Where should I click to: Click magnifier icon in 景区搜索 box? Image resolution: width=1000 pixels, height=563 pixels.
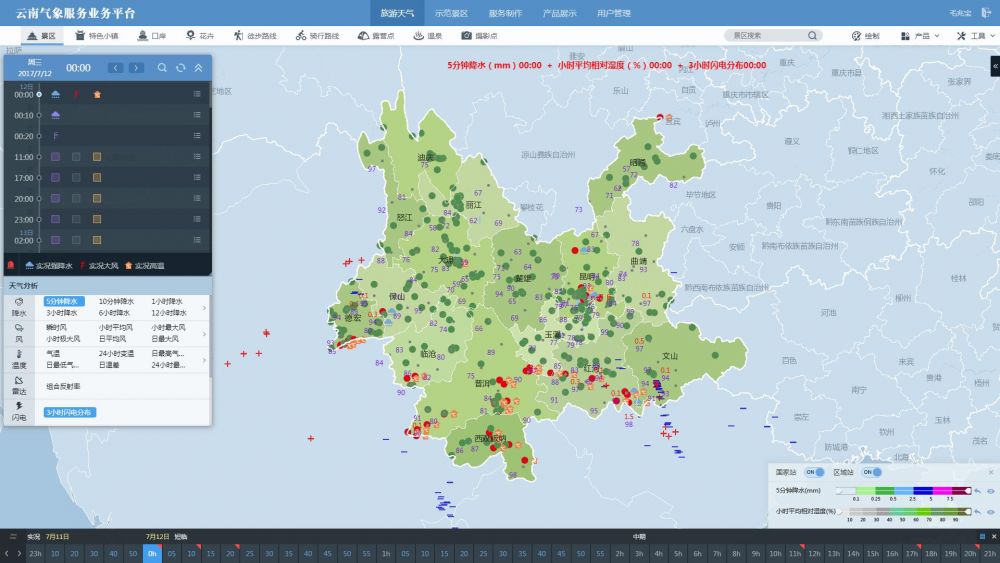click(x=814, y=36)
